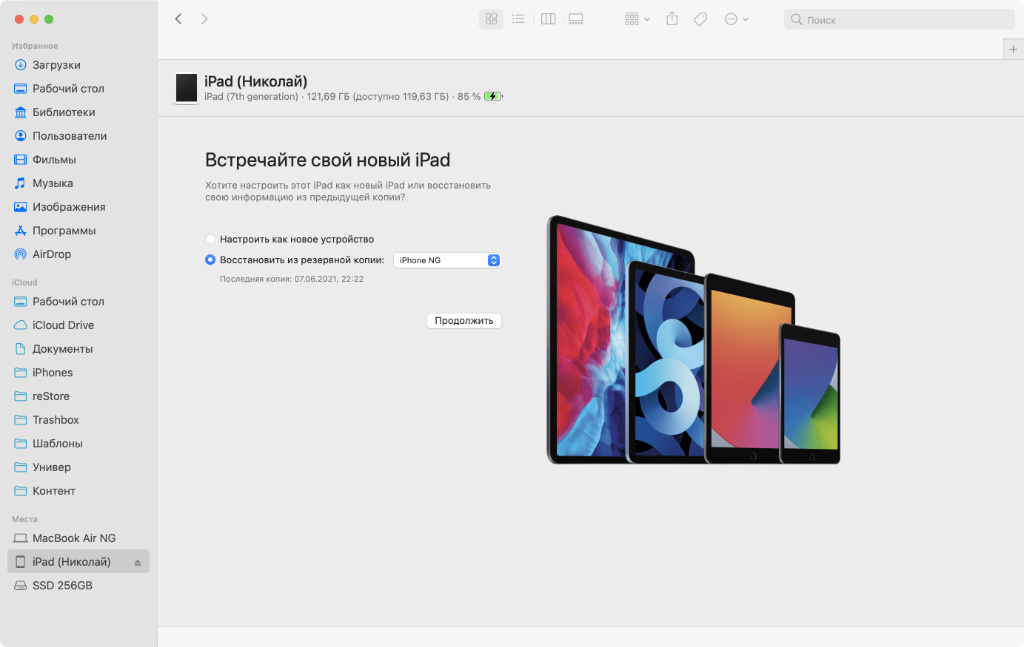
Task: Switch to icon grid view
Action: [x=491, y=19]
